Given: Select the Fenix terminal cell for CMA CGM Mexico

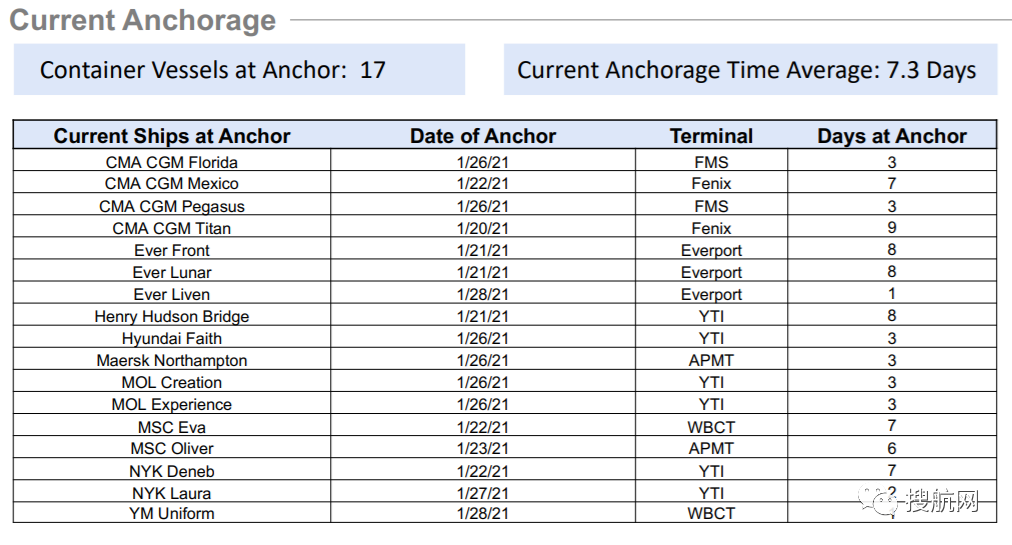Looking at the screenshot, I should 711,184.
